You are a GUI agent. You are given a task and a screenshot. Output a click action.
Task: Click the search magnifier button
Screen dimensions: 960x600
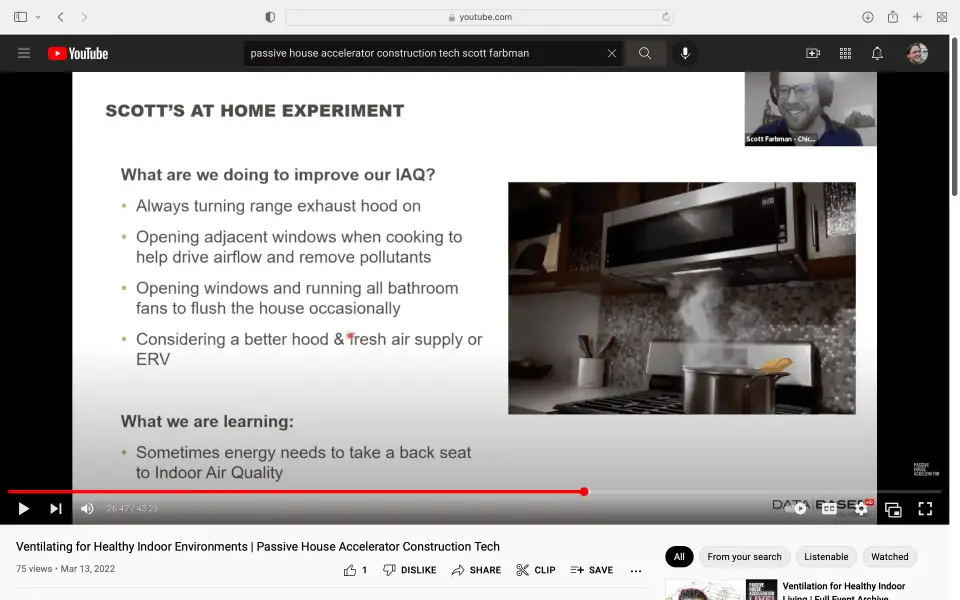point(645,53)
